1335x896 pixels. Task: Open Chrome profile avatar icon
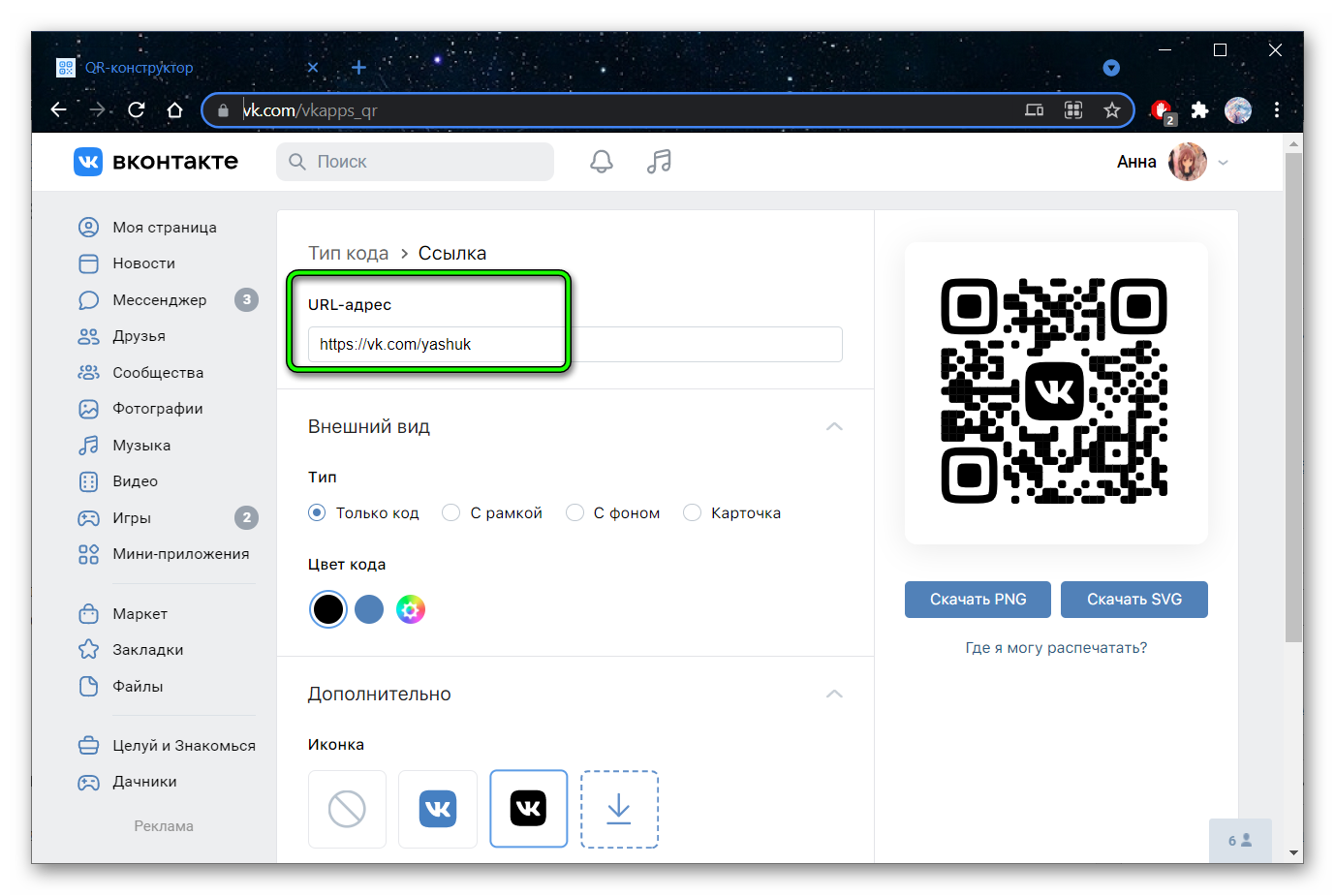1238,110
